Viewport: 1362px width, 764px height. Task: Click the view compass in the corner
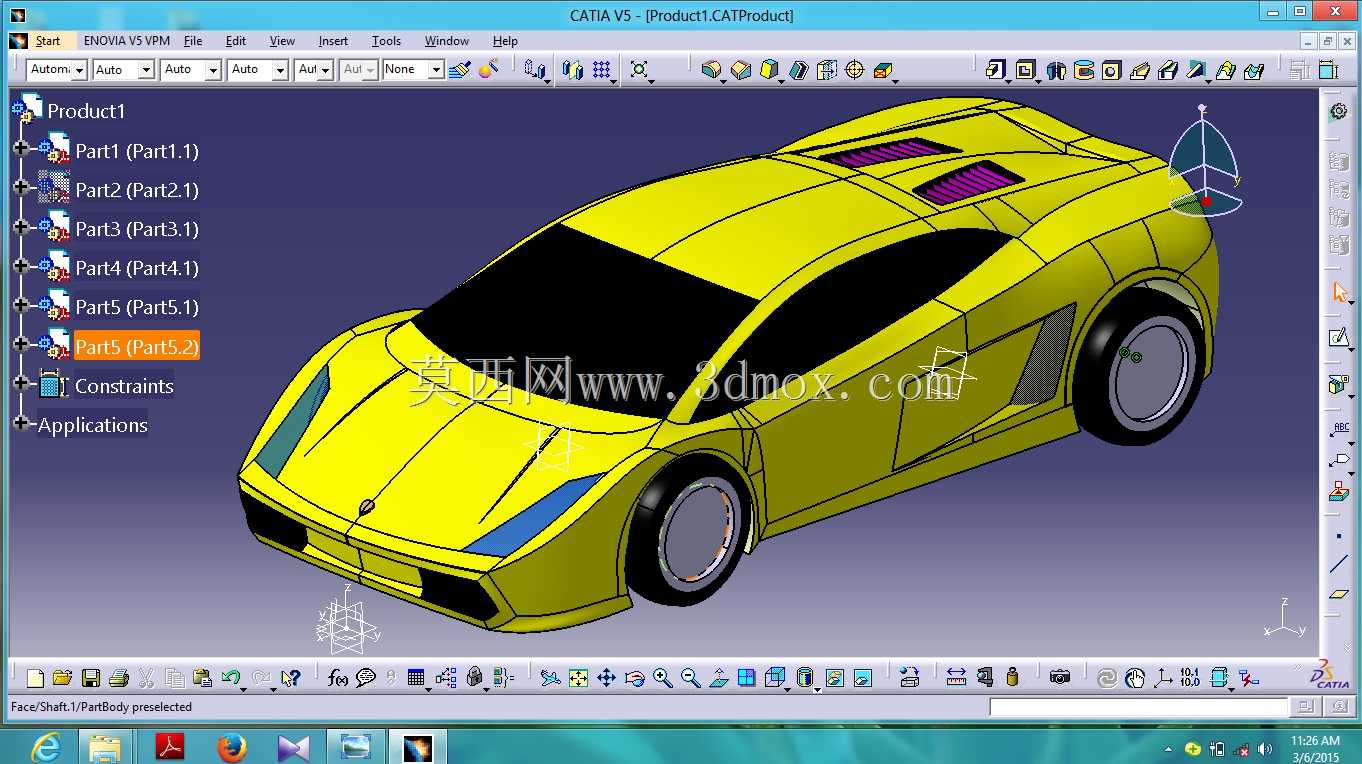(1205, 160)
